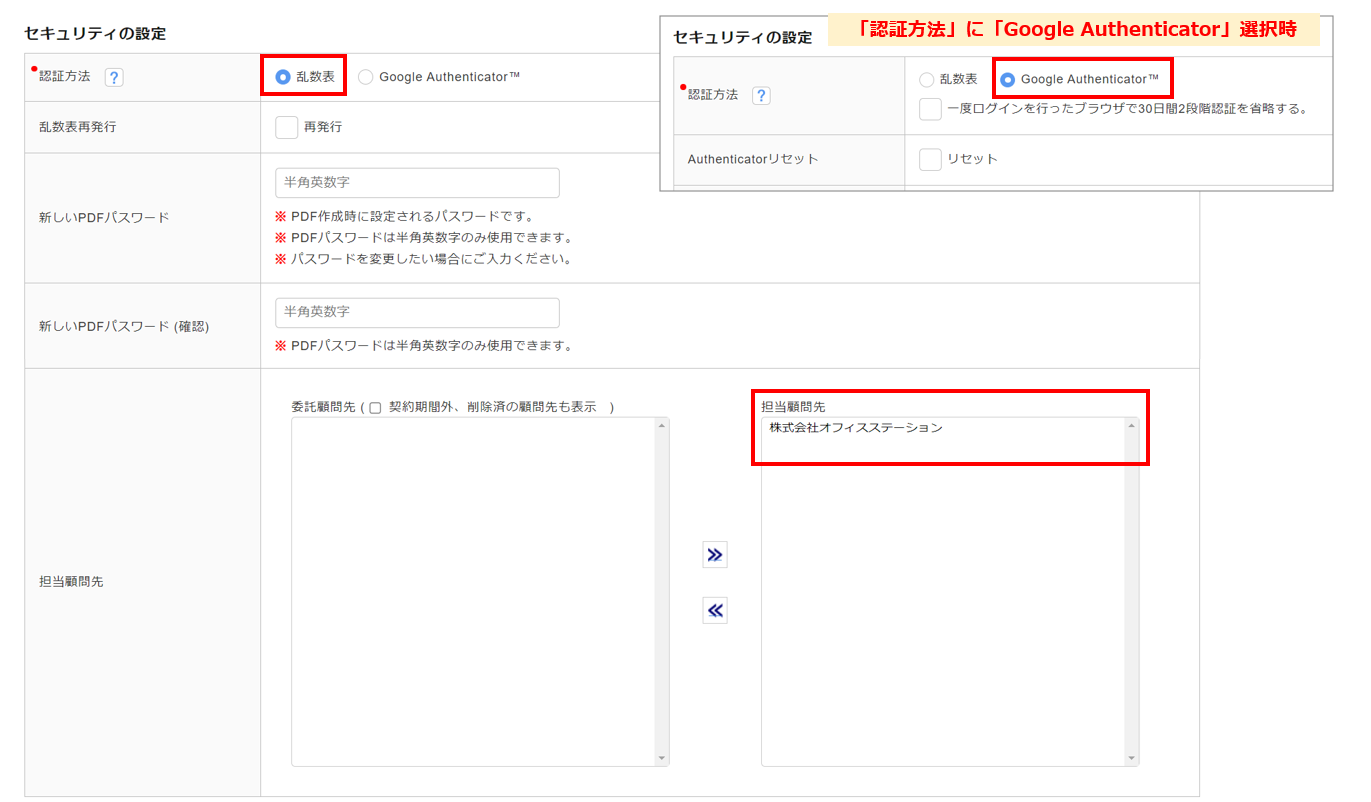The width and height of the screenshot is (1371, 802).
Task: Click scroll-up arrow of the 担当顧問先 list
Action: pyautogui.click(x=1131, y=427)
